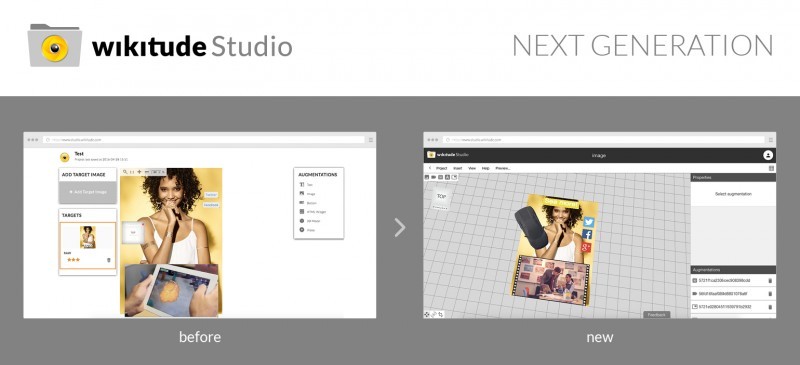800x365 pixels.
Task: Click the address bar in the before window
Action: [204, 139]
